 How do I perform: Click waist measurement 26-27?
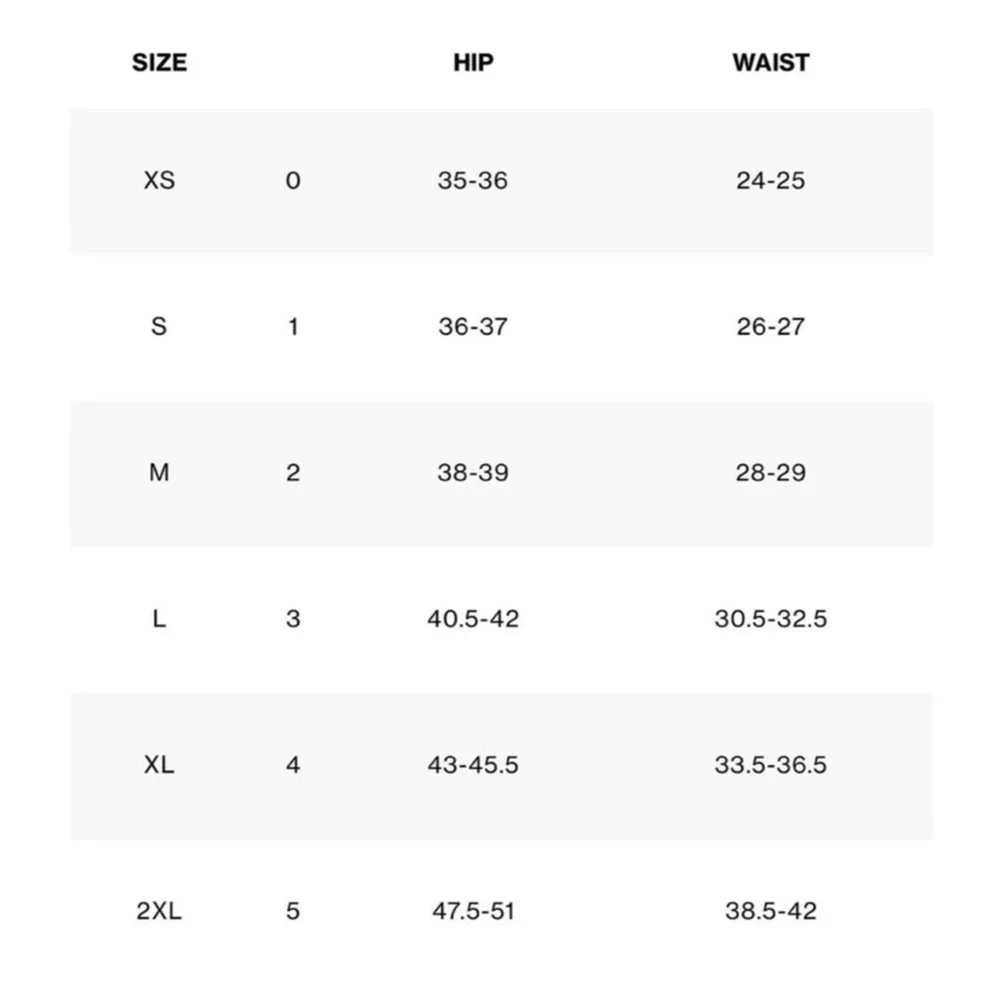click(770, 327)
